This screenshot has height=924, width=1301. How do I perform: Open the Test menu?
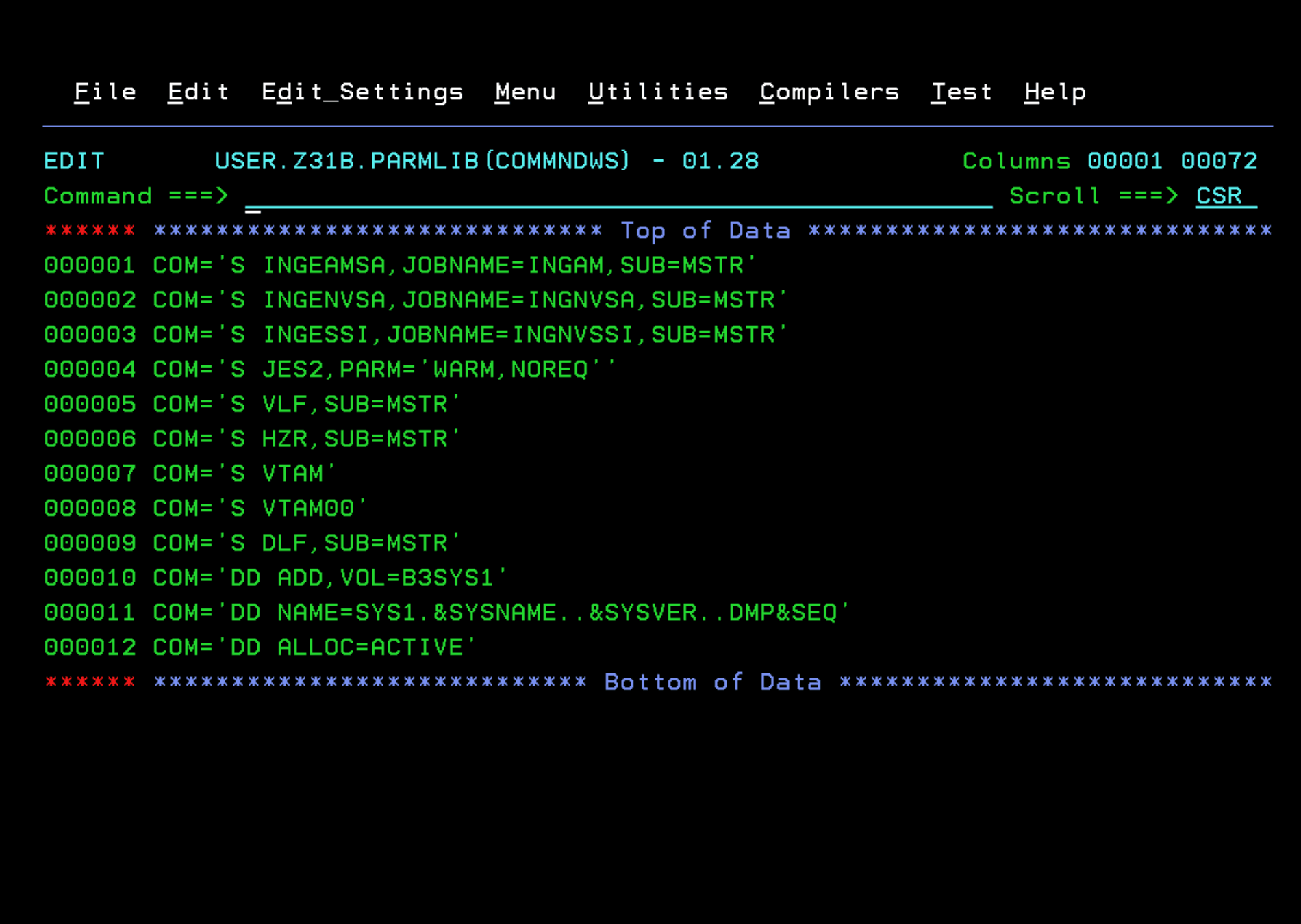coord(961,91)
